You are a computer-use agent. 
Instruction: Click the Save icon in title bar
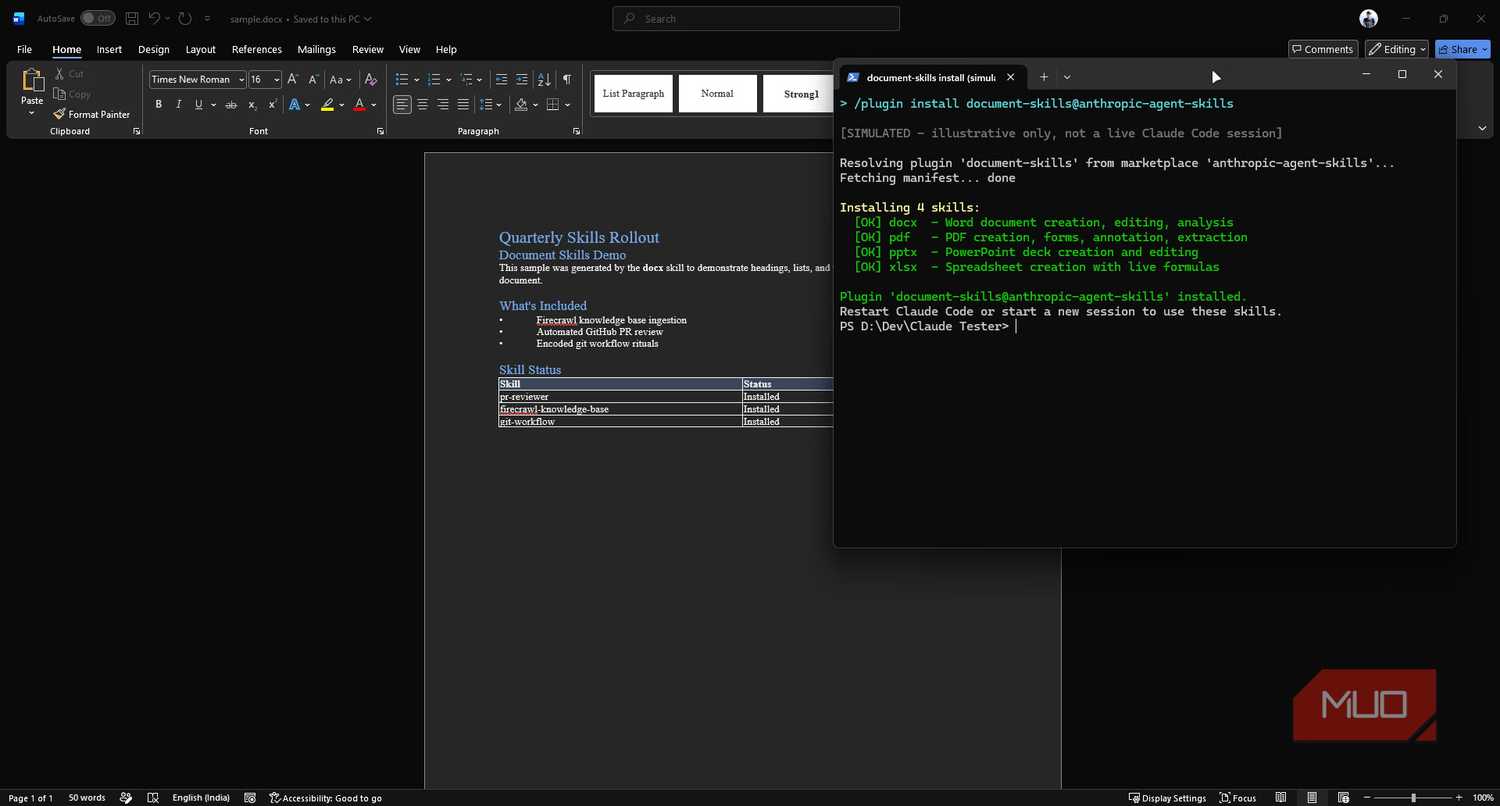pos(132,18)
